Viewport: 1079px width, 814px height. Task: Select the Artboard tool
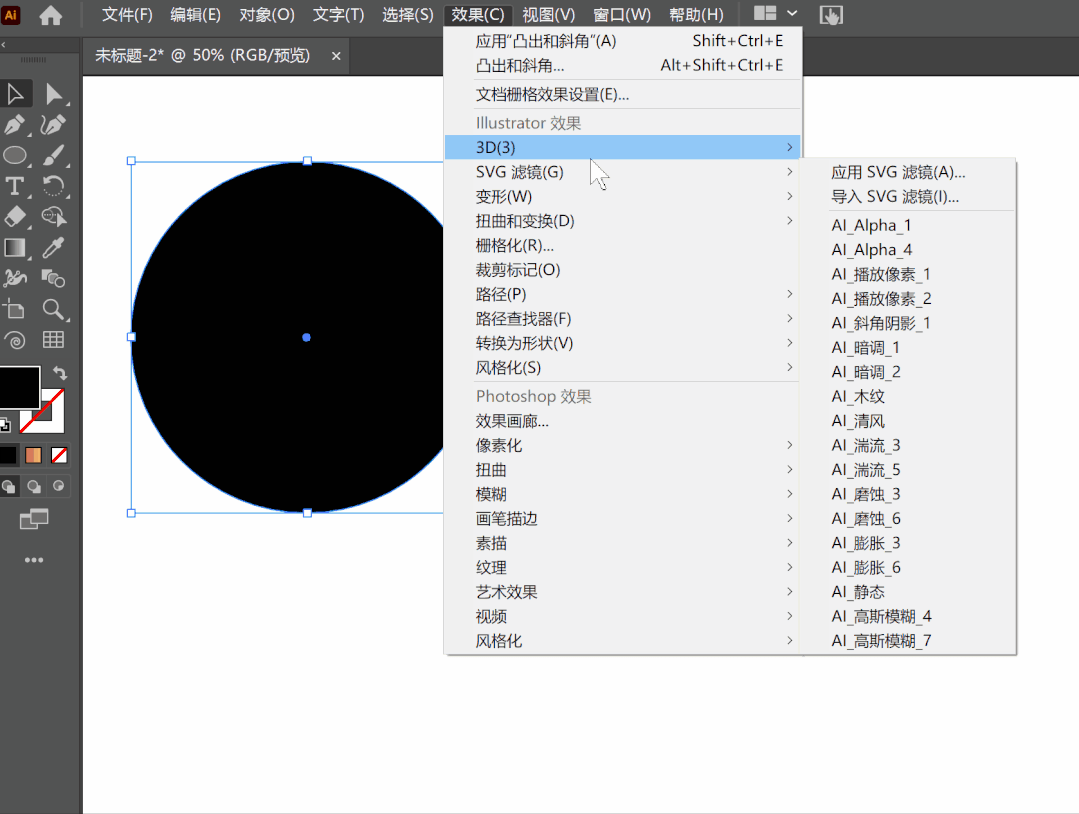15,309
